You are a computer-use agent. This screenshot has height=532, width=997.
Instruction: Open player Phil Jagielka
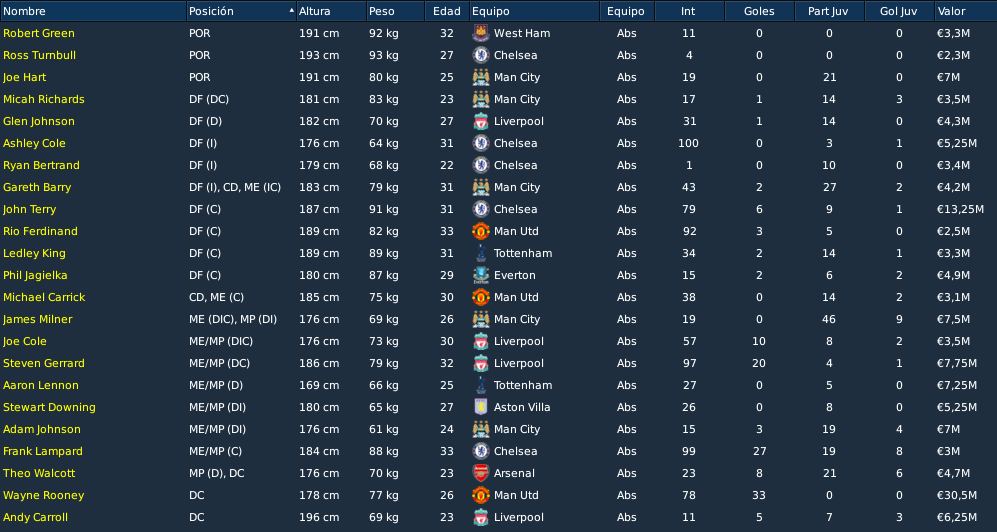[x=35, y=275]
